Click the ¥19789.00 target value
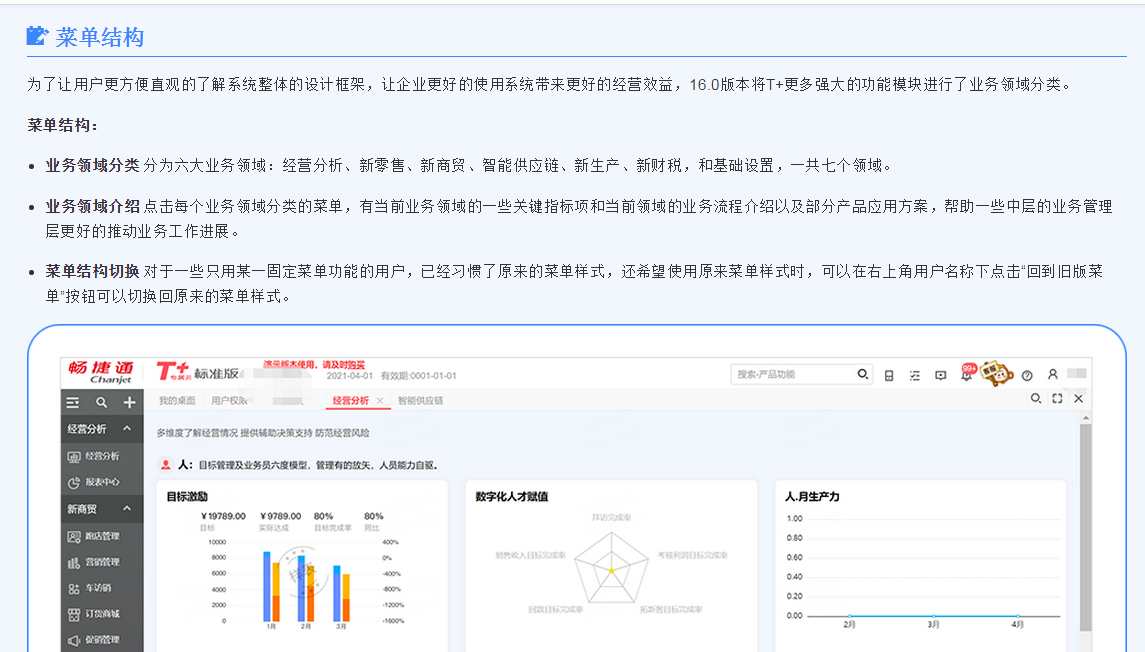The width and height of the screenshot is (1145, 652). 223,516
